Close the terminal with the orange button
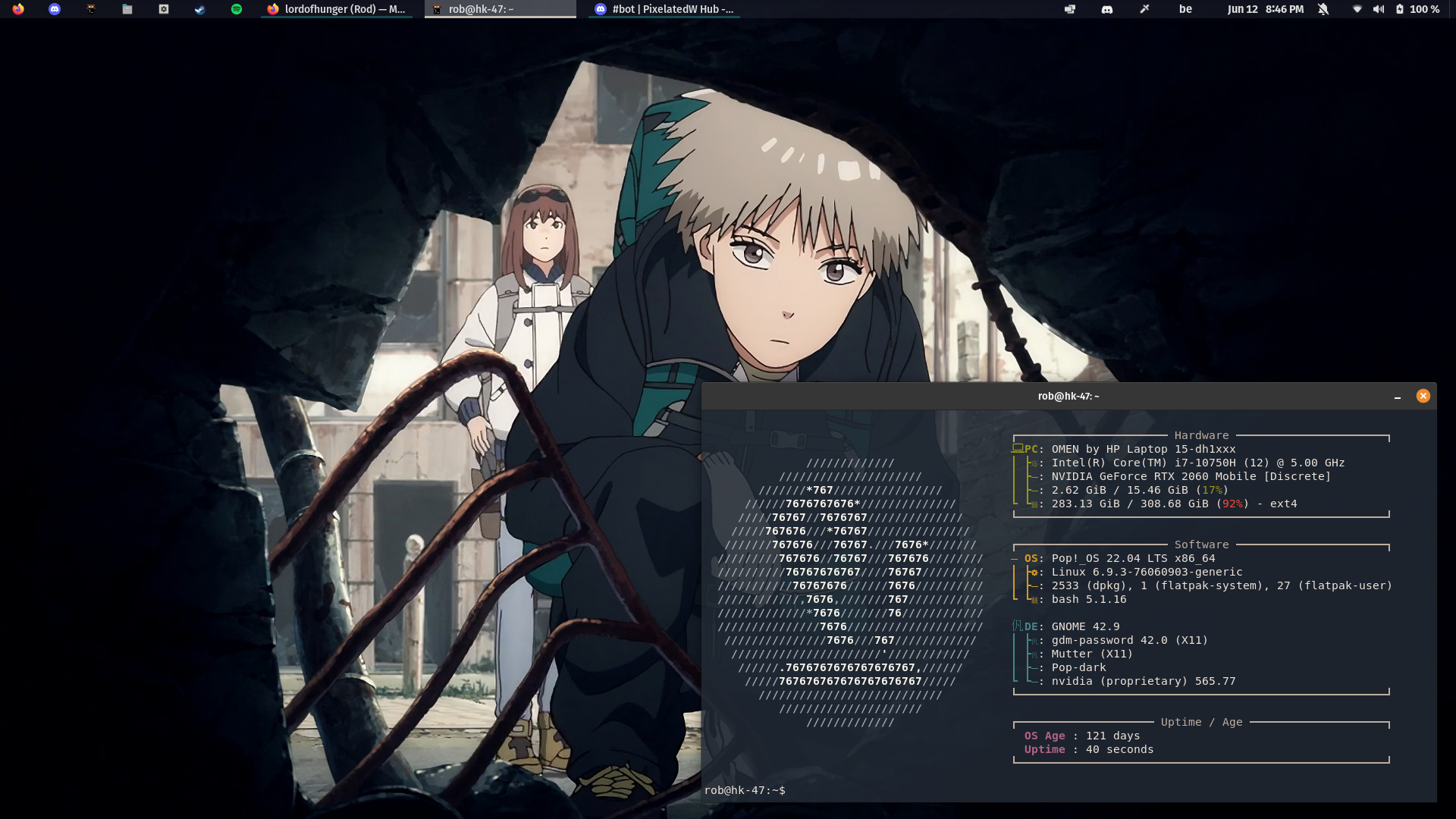 coord(1423,396)
